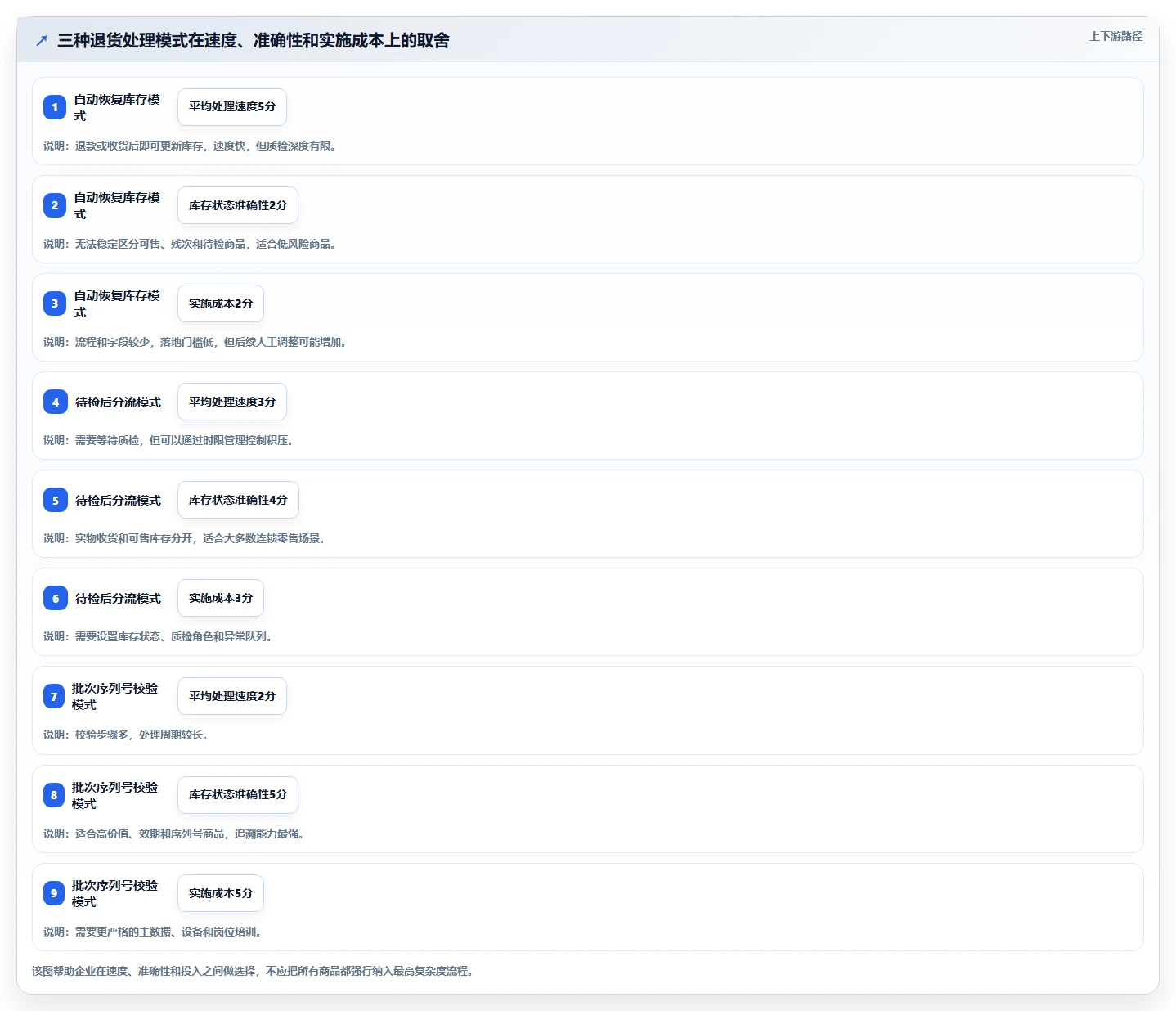Click step number badge 4
Viewport: 1176px width, 1011px height.
[56, 402]
